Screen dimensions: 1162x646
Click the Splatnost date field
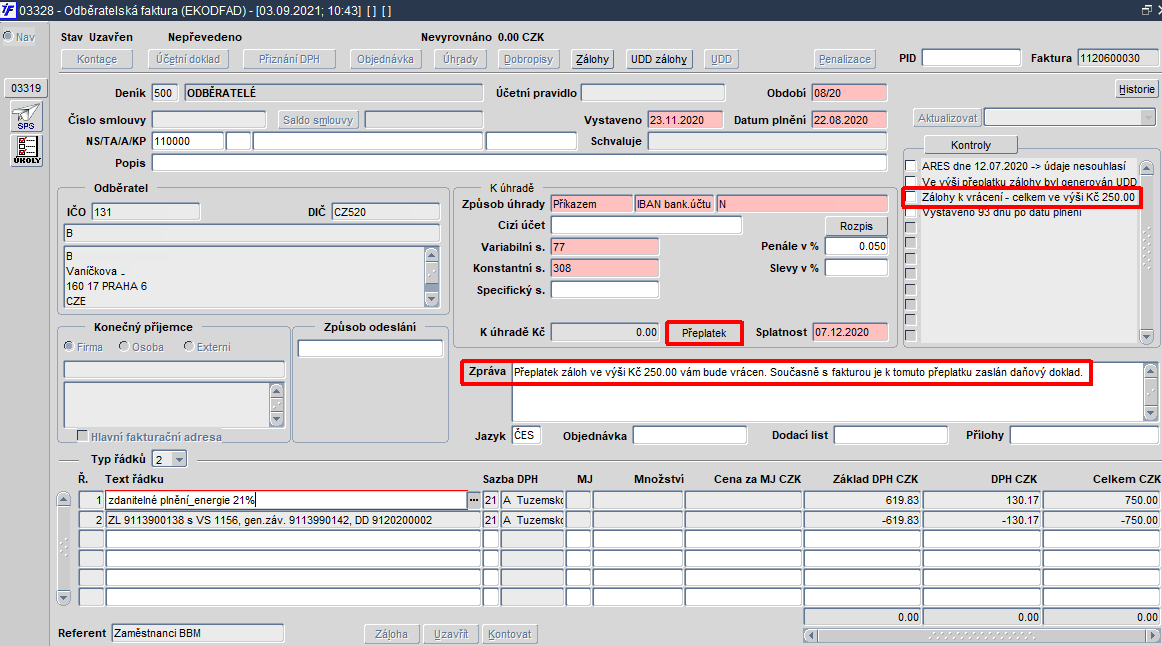[850, 333]
